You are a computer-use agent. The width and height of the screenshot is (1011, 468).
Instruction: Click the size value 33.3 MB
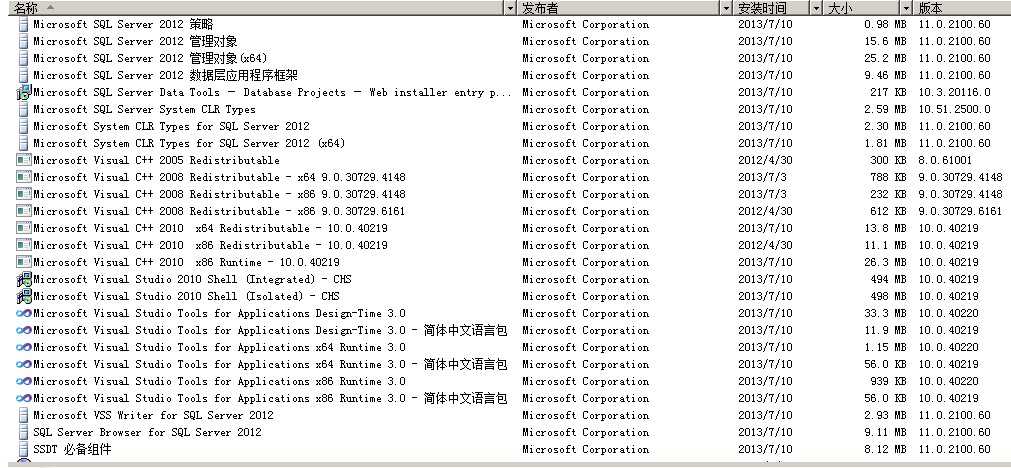pos(885,314)
